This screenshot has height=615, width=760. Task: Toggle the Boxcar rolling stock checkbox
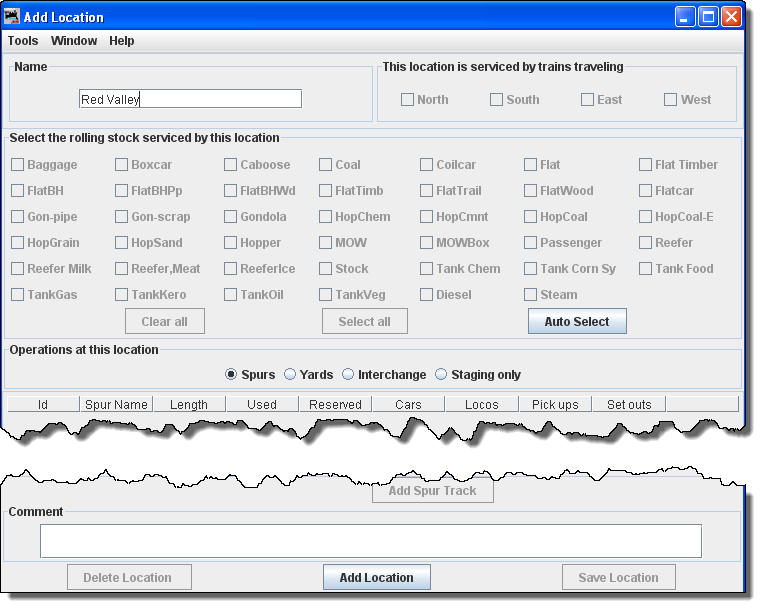(122, 165)
